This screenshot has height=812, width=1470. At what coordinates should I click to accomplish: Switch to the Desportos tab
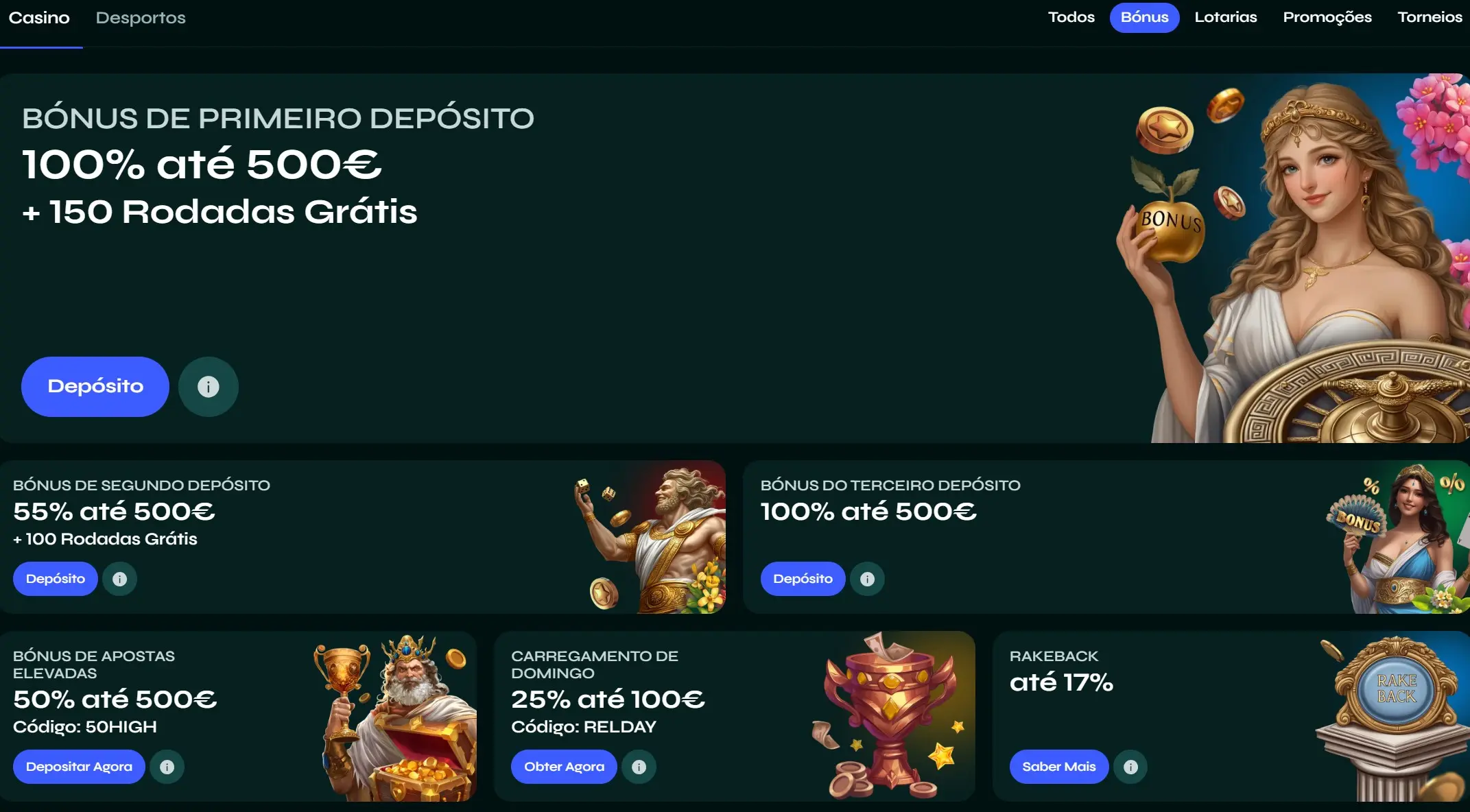tap(141, 18)
